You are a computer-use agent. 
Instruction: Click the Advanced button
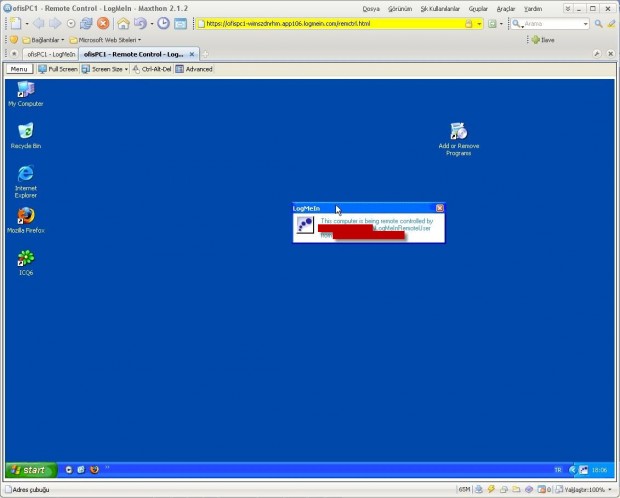click(194, 69)
